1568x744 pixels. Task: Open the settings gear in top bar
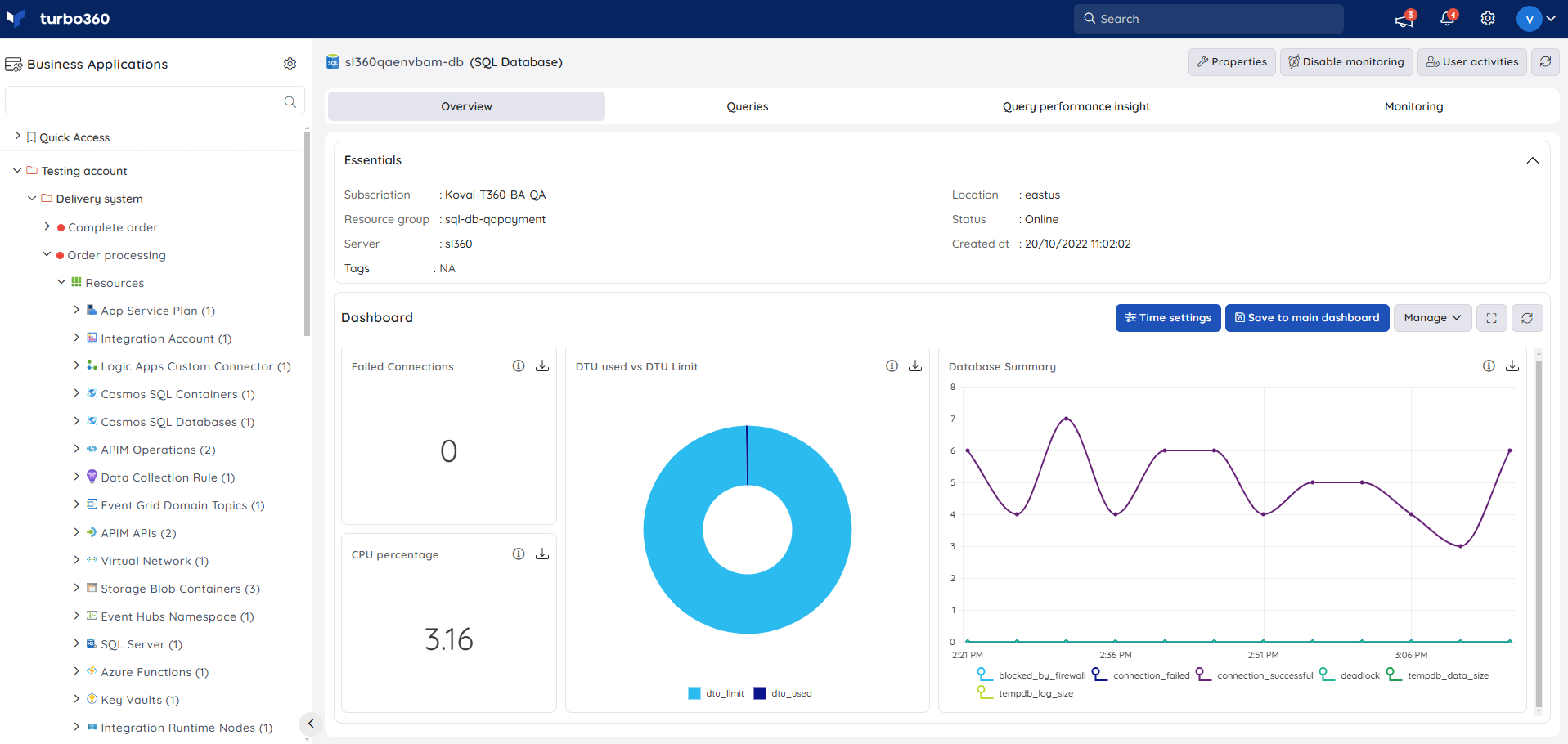pyautogui.click(x=1488, y=19)
